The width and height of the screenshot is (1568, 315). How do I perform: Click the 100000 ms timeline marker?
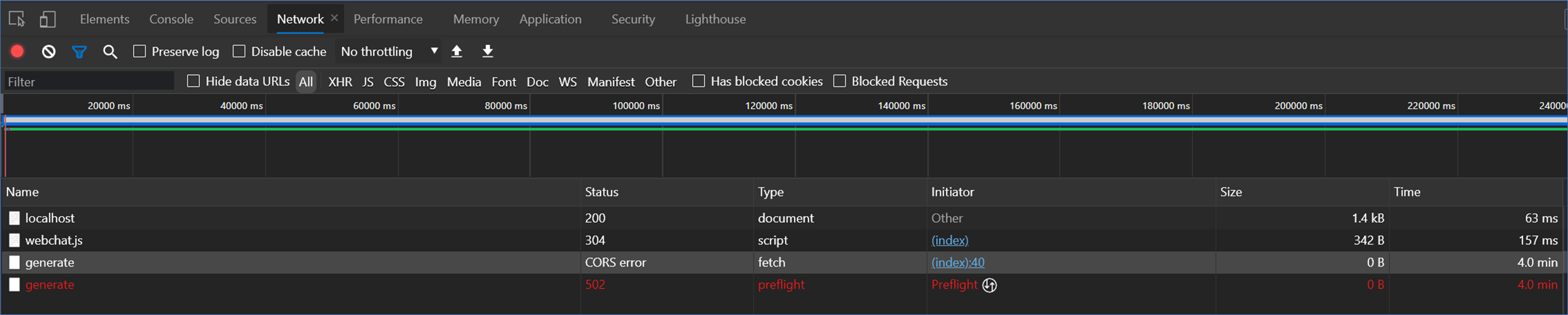(x=636, y=106)
